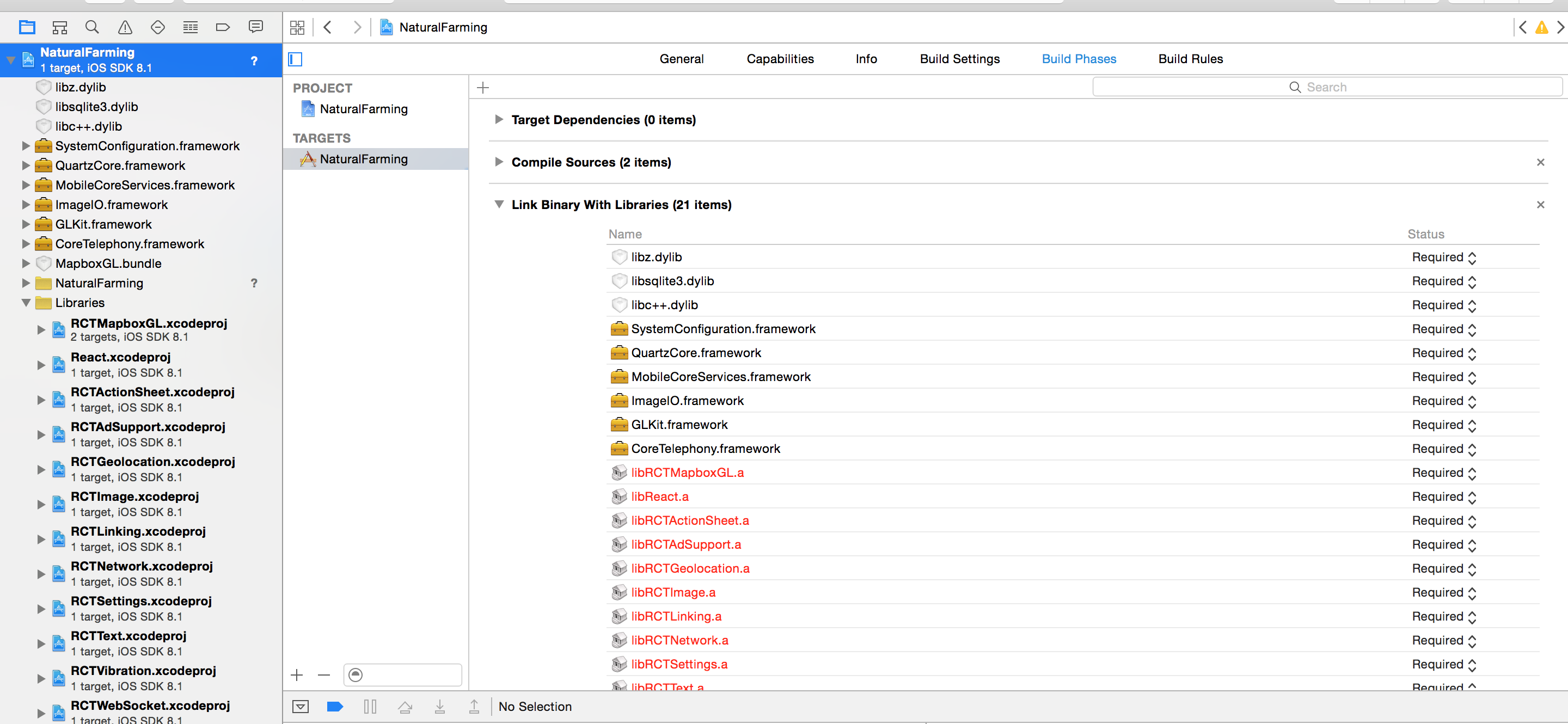
Task: Click the Build Phases tab
Action: click(1078, 58)
